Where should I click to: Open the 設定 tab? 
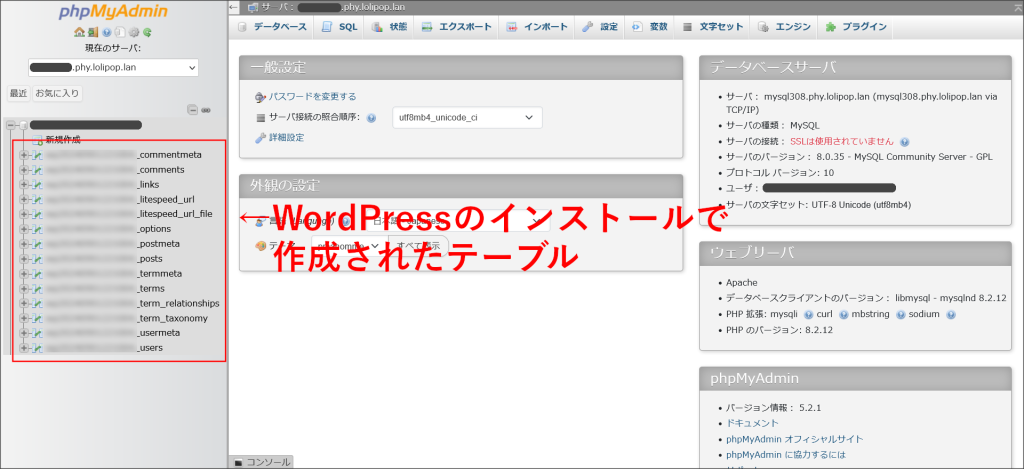(x=600, y=27)
